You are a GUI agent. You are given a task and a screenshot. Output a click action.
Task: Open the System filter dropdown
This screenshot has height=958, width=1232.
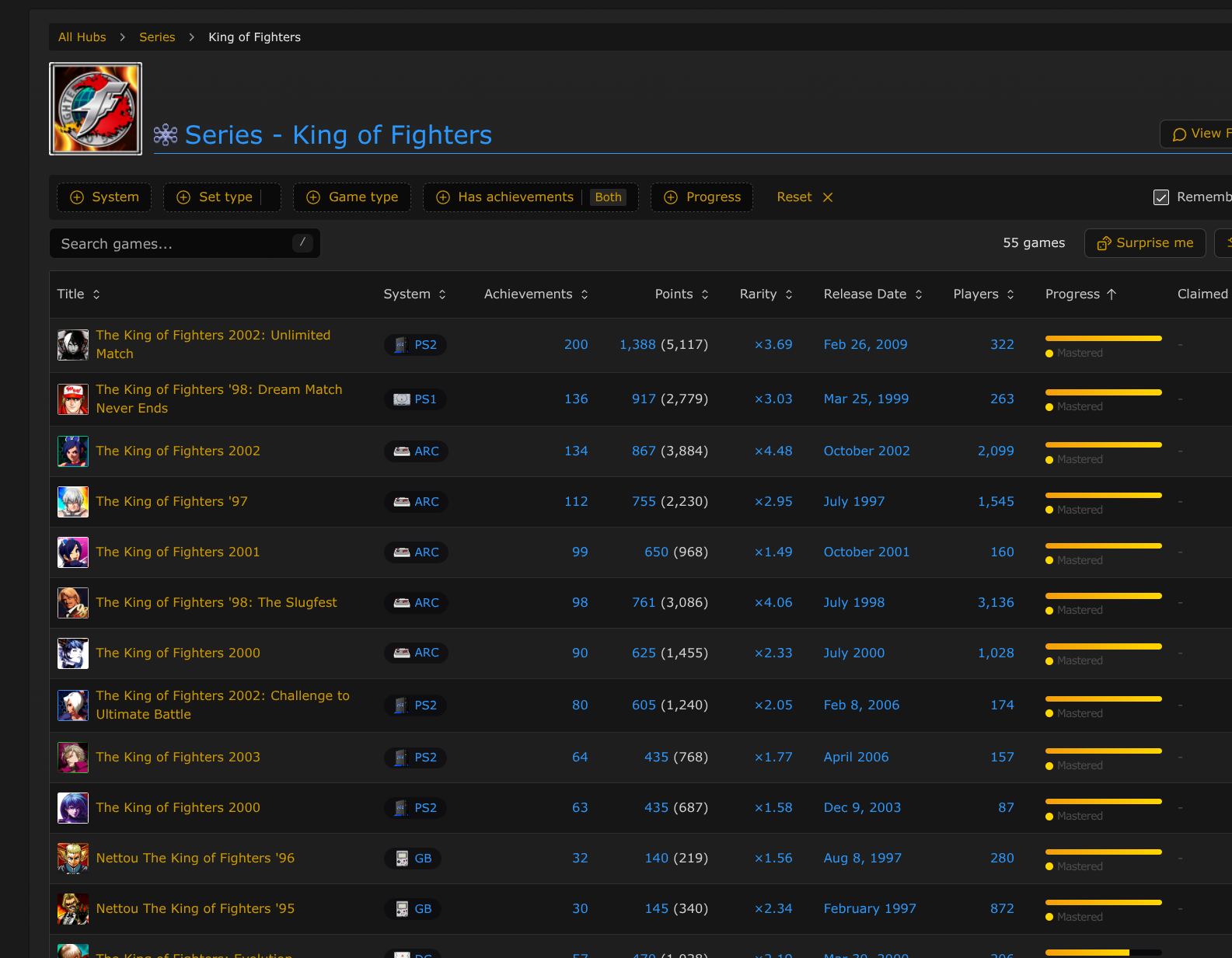[104, 197]
